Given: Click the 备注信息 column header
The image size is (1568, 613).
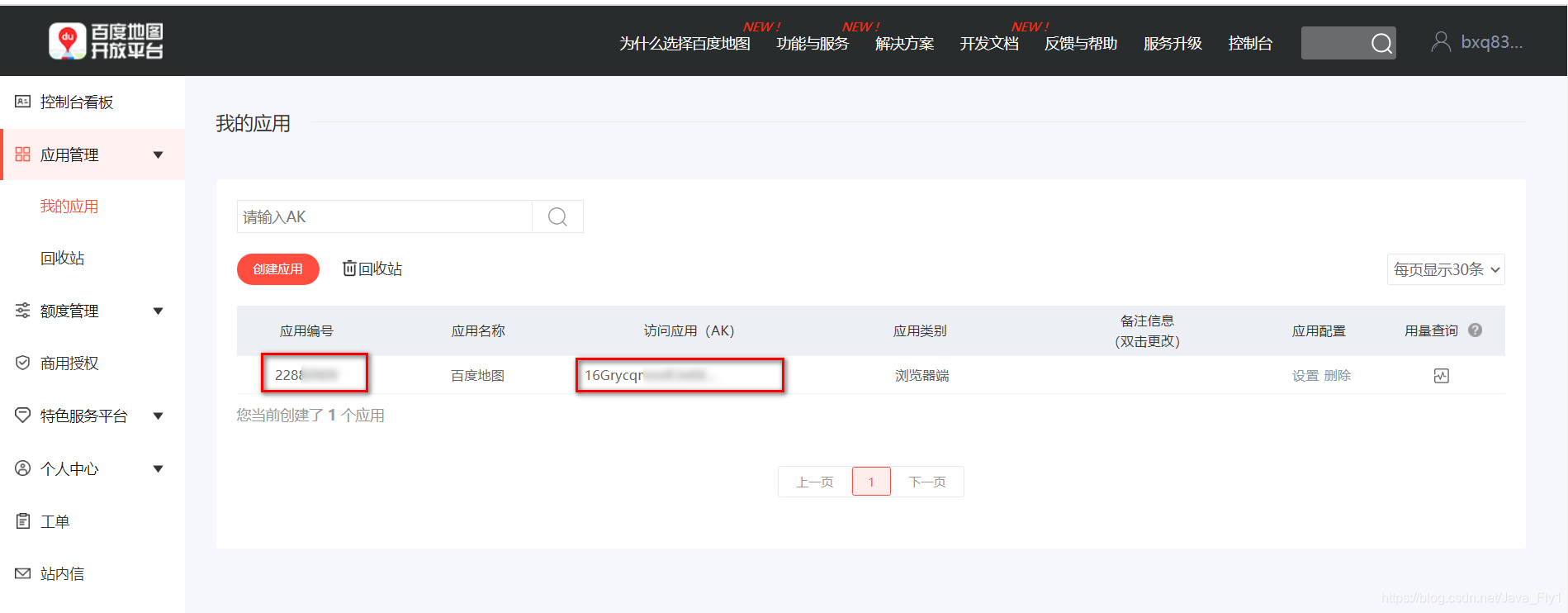Looking at the screenshot, I should point(1147,330).
